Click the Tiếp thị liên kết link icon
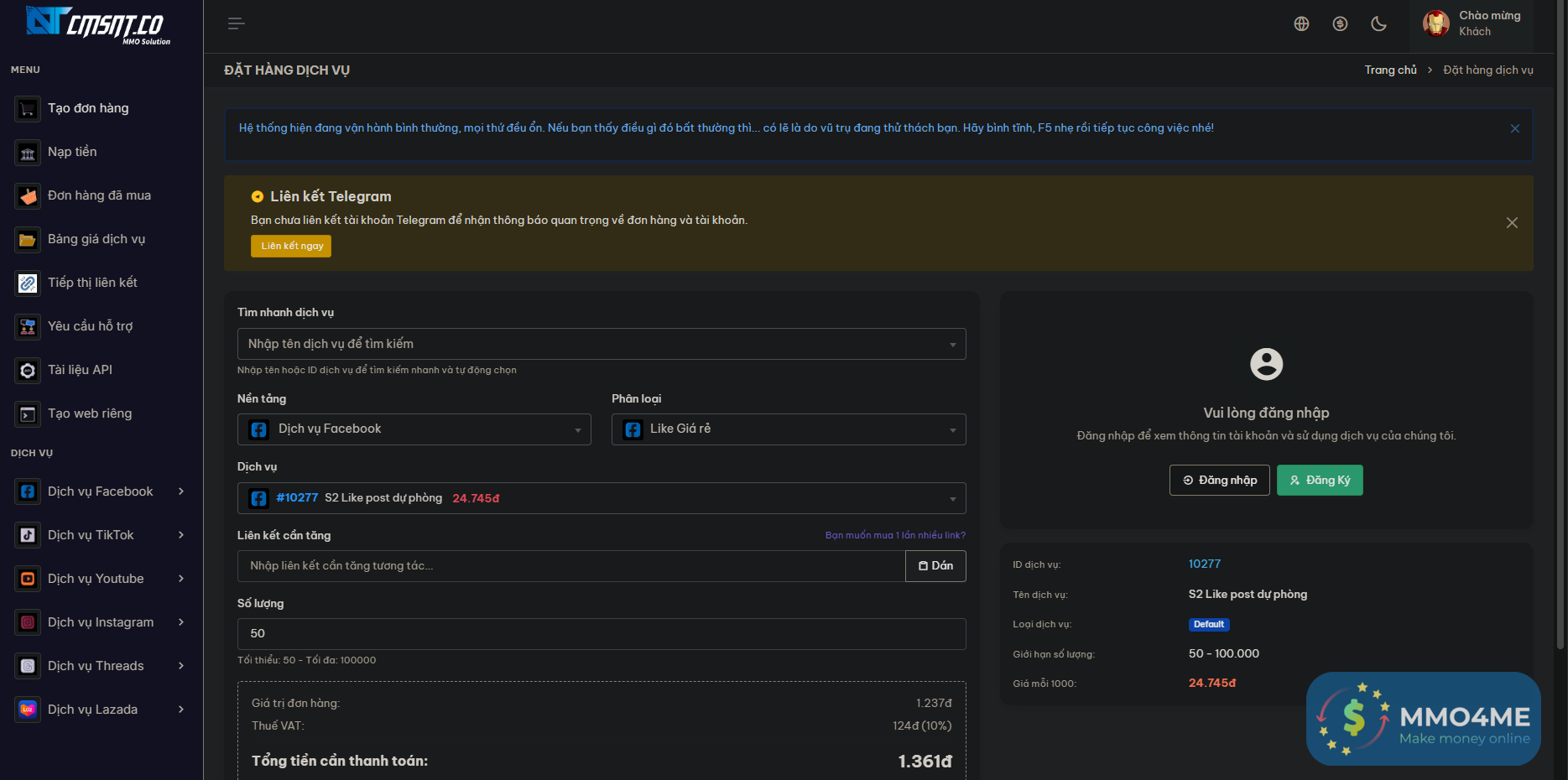Screen dimensions: 1568x780 (28, 283)
